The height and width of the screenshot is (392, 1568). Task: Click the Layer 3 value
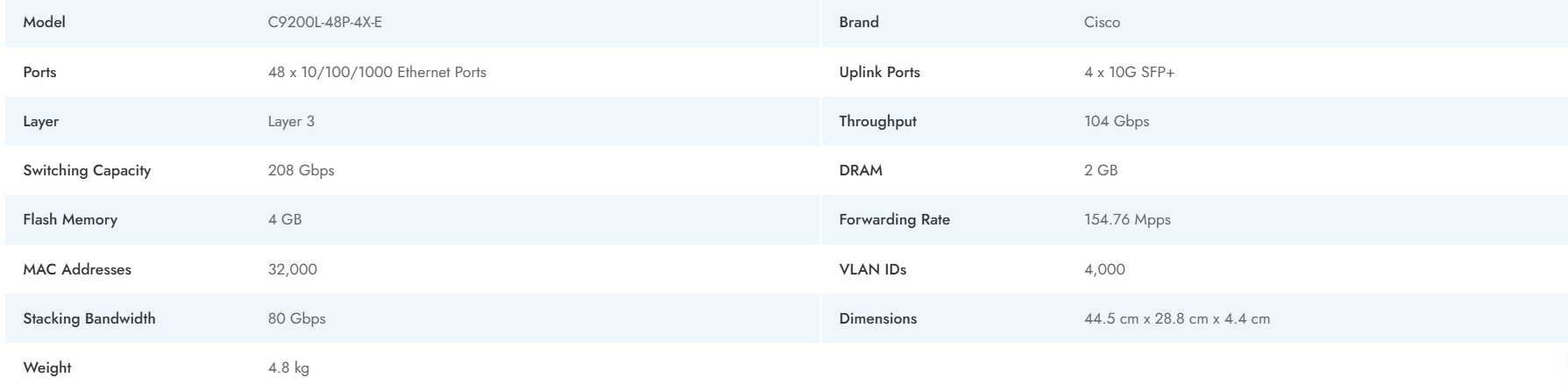click(x=291, y=121)
